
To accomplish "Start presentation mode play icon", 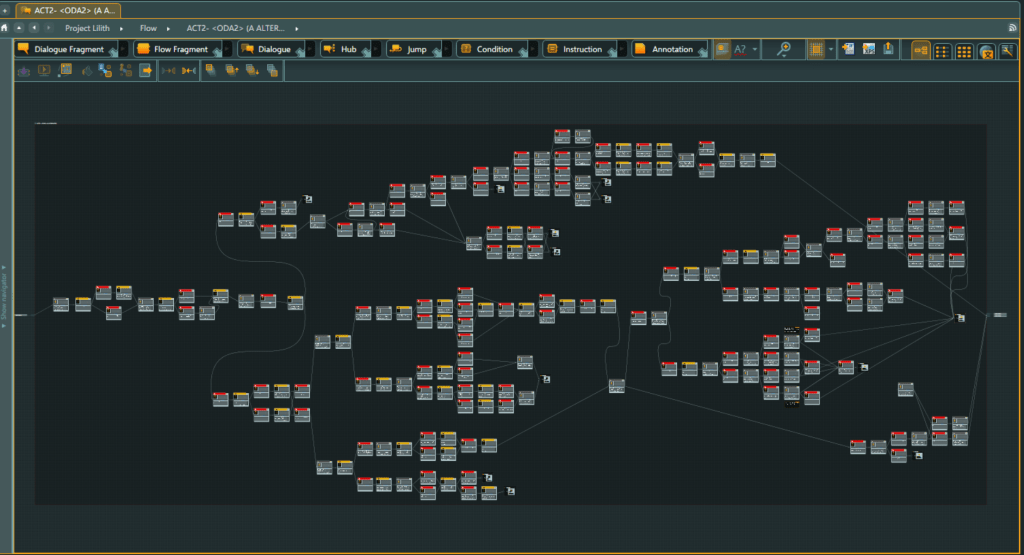I will 44,70.
